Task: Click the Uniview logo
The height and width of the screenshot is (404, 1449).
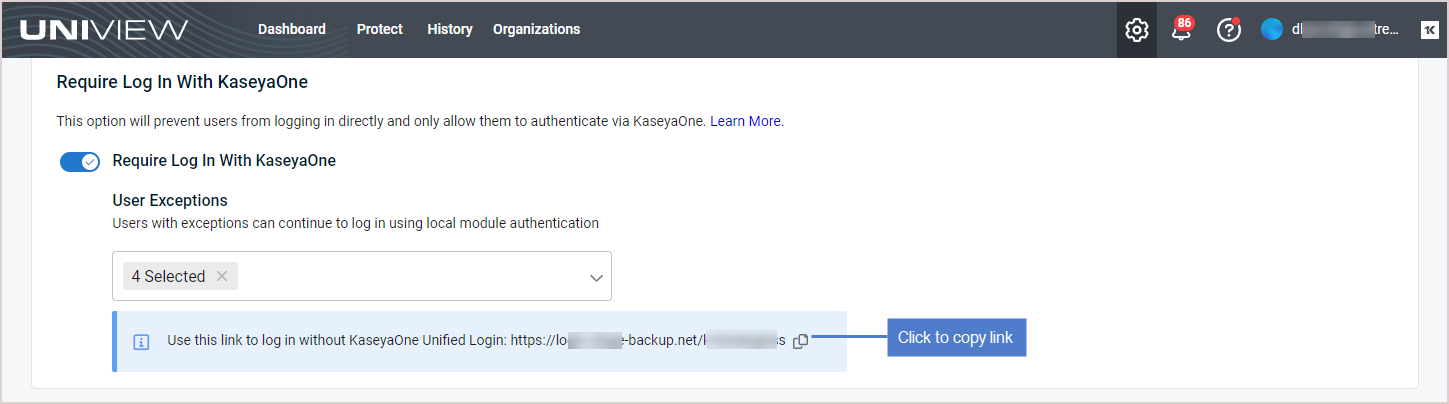Action: pyautogui.click(x=104, y=30)
